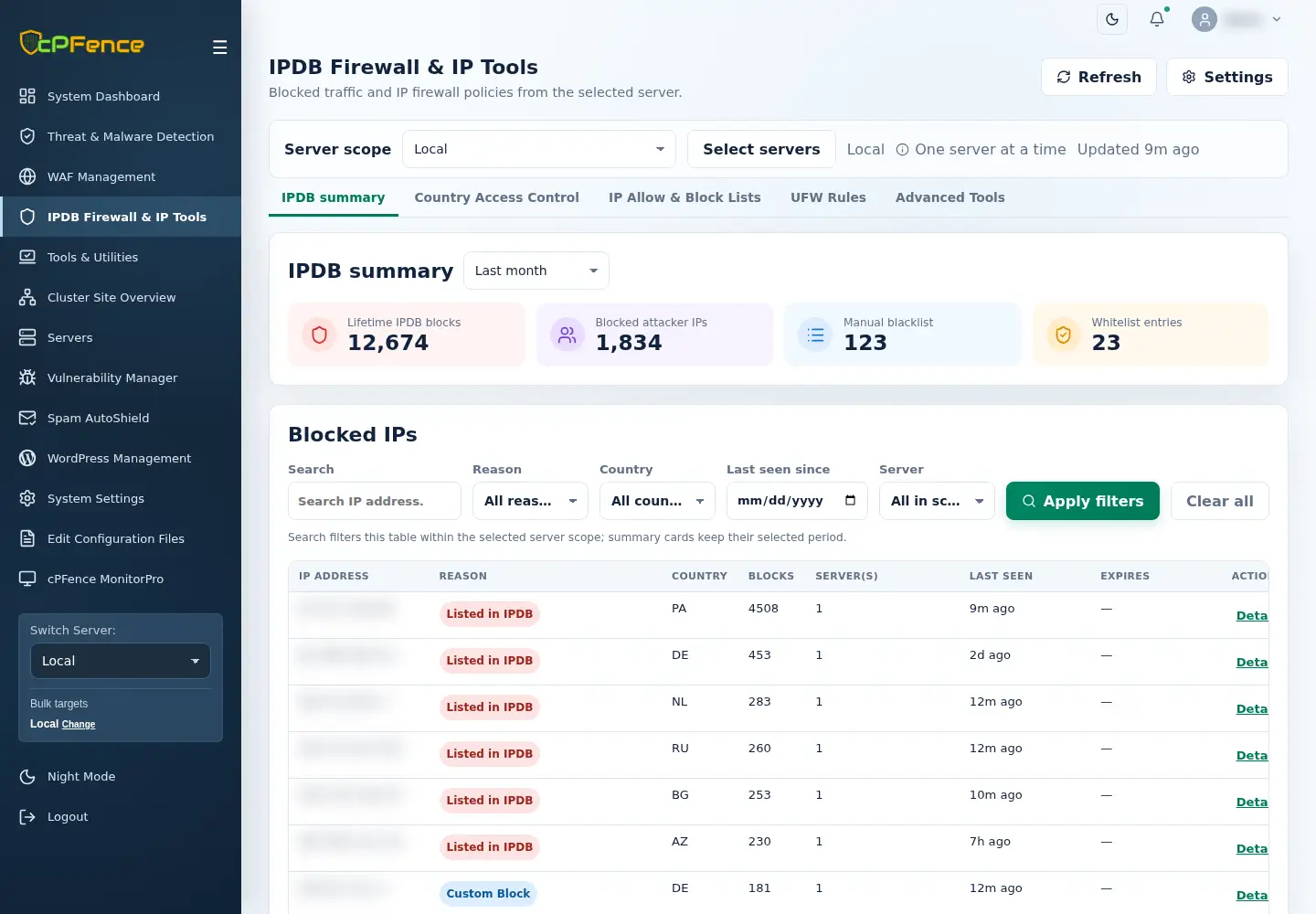The height and width of the screenshot is (914, 1316).
Task: Click the WAF Management globe icon
Action: [x=27, y=176]
